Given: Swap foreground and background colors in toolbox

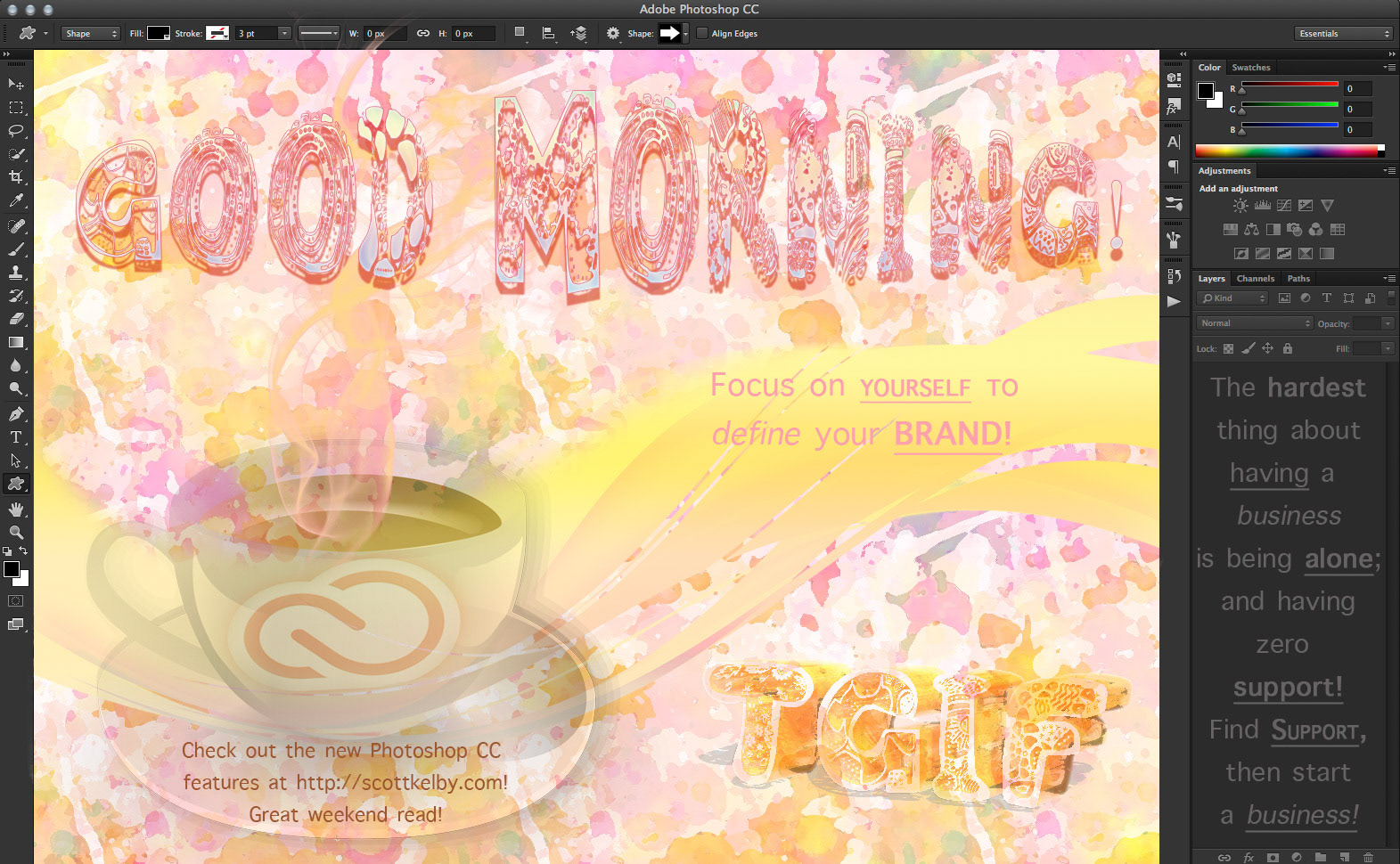Looking at the screenshot, I should click(24, 551).
